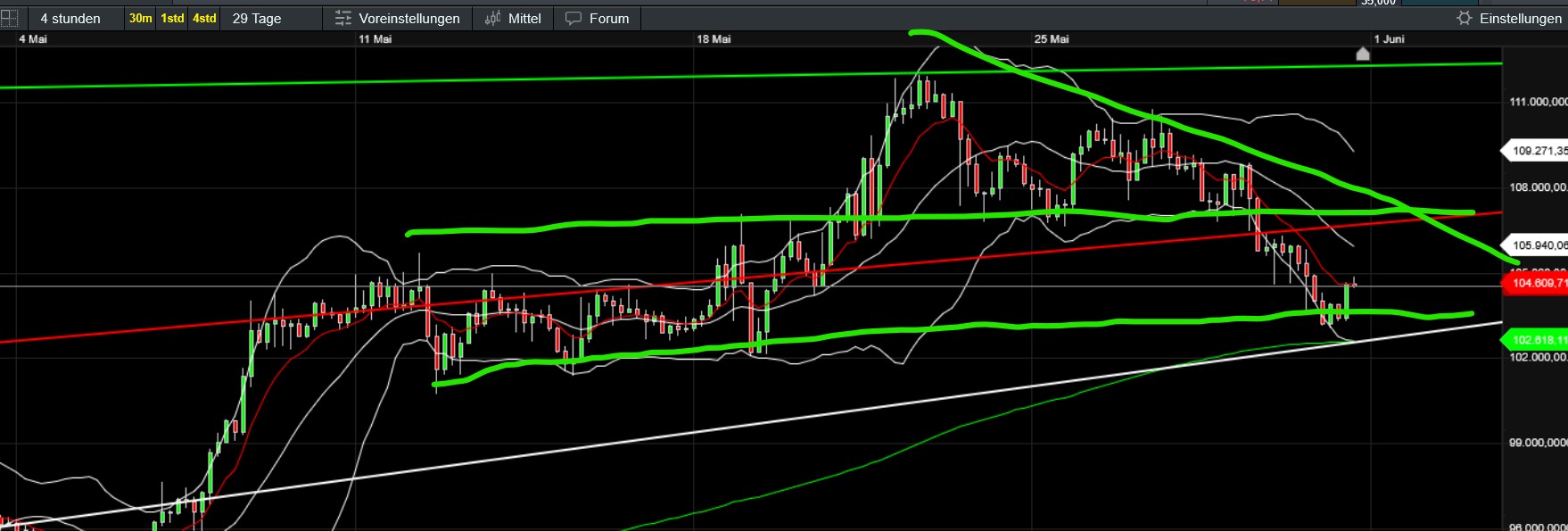The width and height of the screenshot is (1568, 531).
Task: Switch to 30m timeframe
Action: click(140, 18)
